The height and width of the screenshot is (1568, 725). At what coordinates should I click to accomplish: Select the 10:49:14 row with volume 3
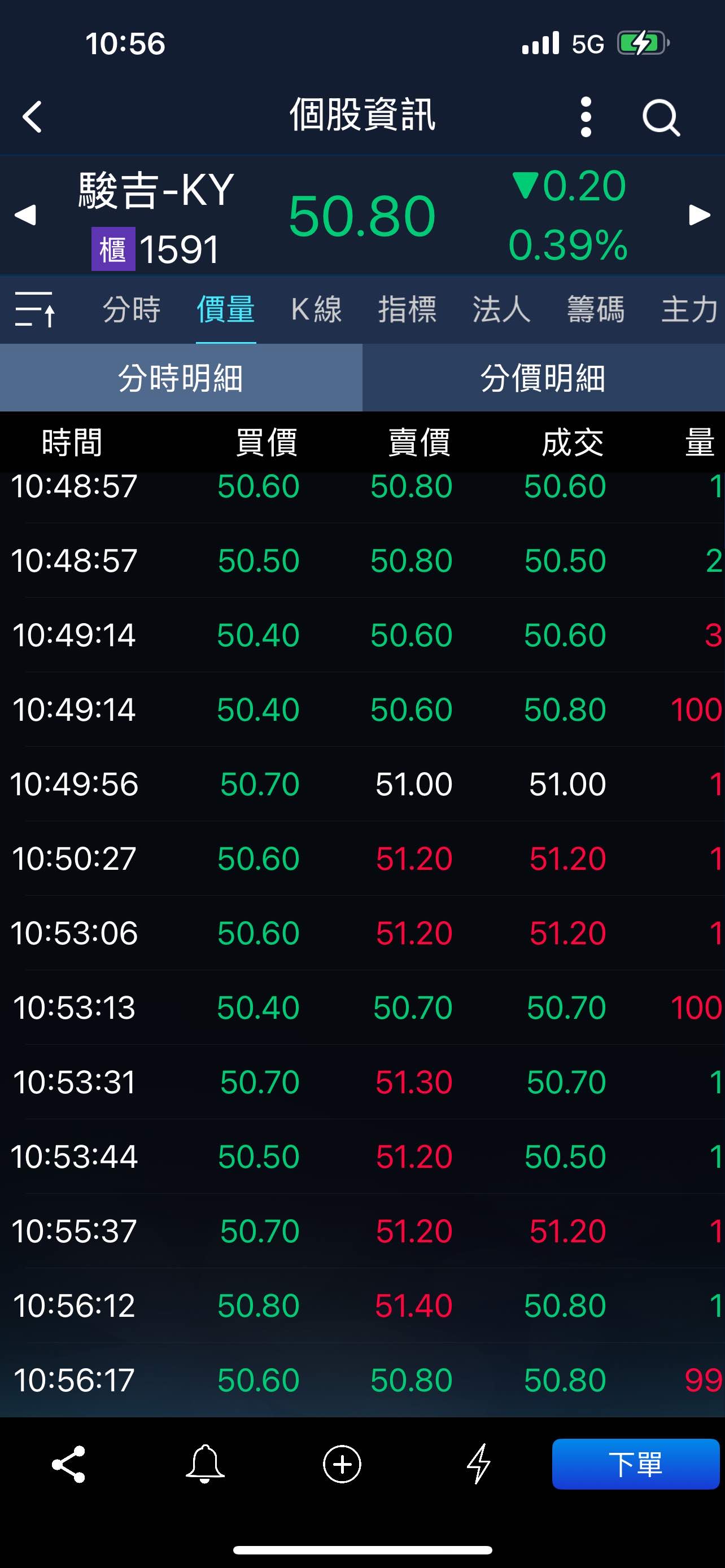click(362, 635)
